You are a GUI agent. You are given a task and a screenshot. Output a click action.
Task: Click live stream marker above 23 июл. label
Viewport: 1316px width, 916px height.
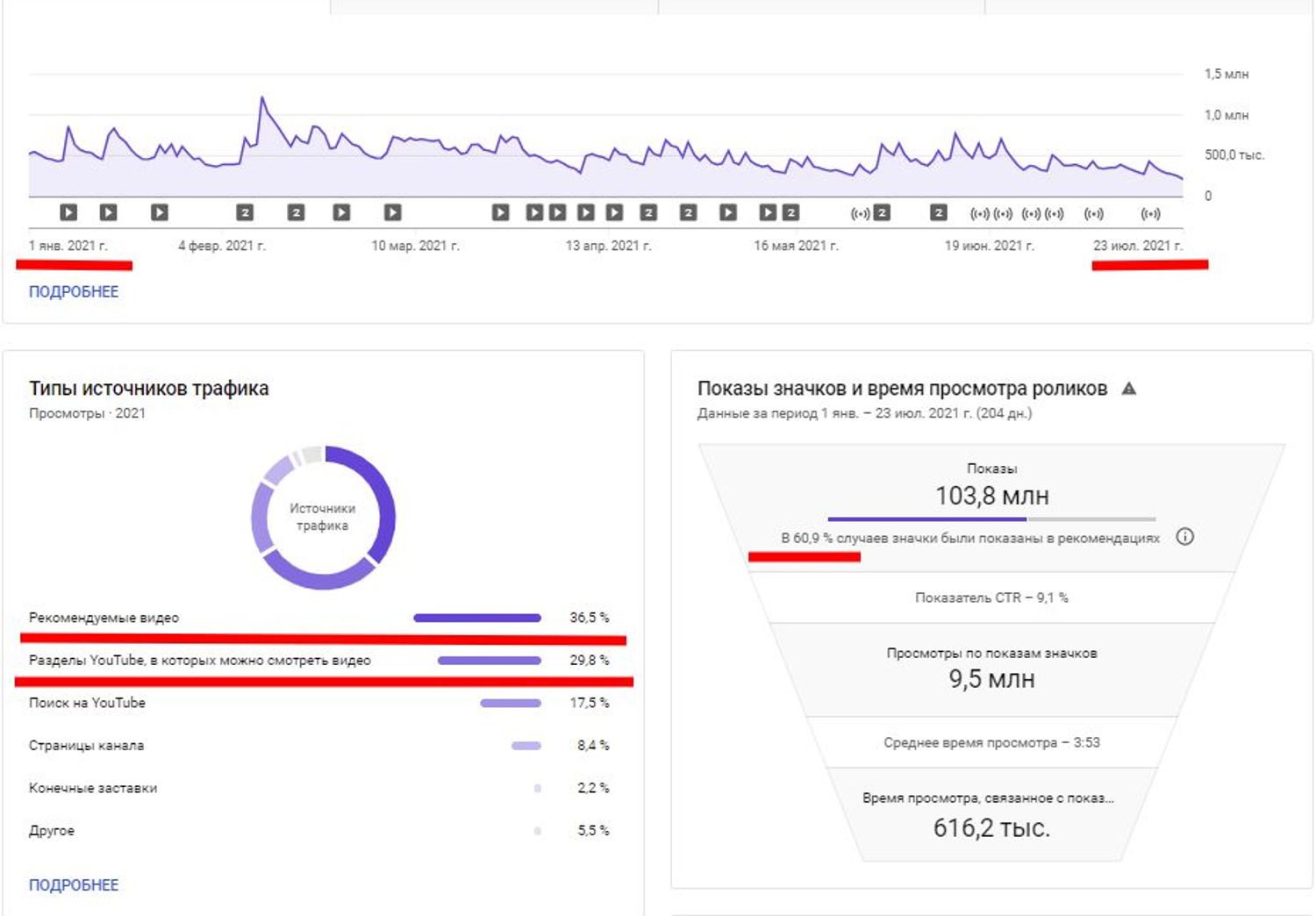click(1150, 213)
